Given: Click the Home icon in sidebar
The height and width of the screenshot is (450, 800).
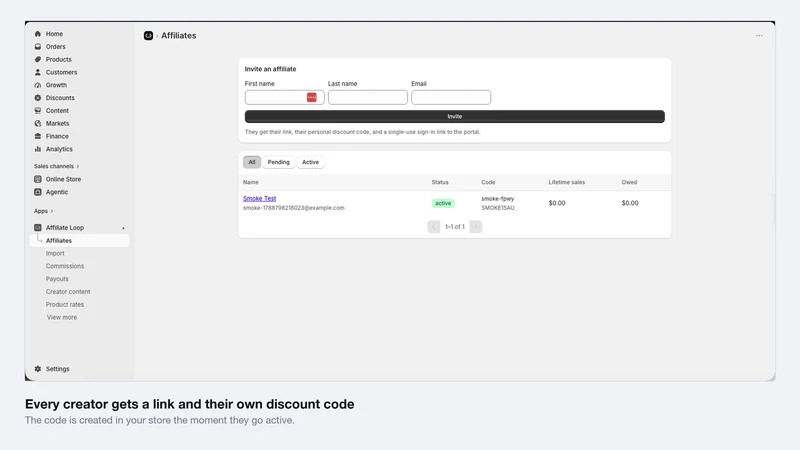Looking at the screenshot, I should click(x=38, y=34).
